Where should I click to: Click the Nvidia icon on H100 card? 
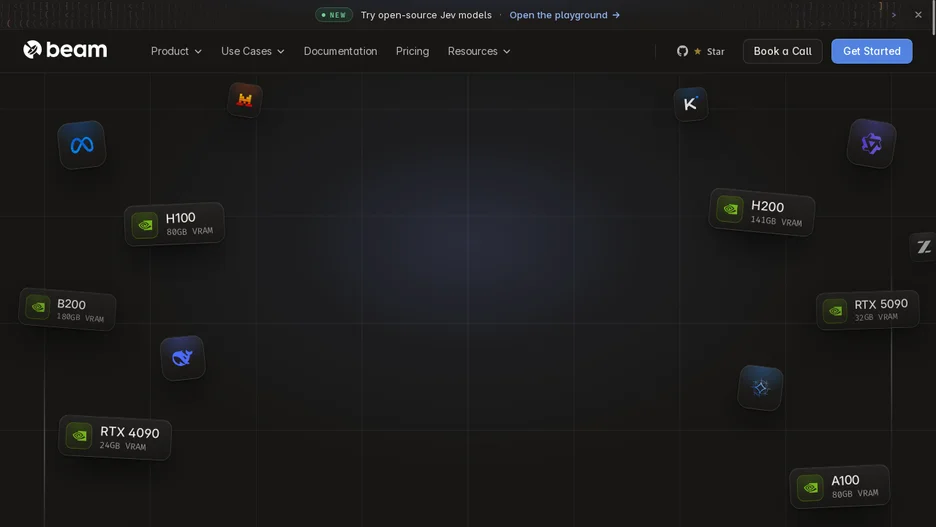pos(144,226)
